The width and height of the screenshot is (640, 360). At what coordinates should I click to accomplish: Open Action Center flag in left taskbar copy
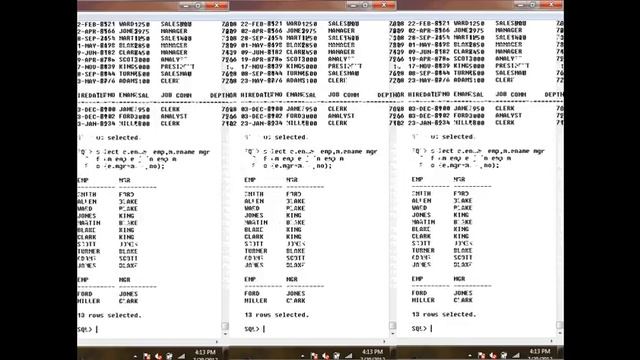click(147, 356)
